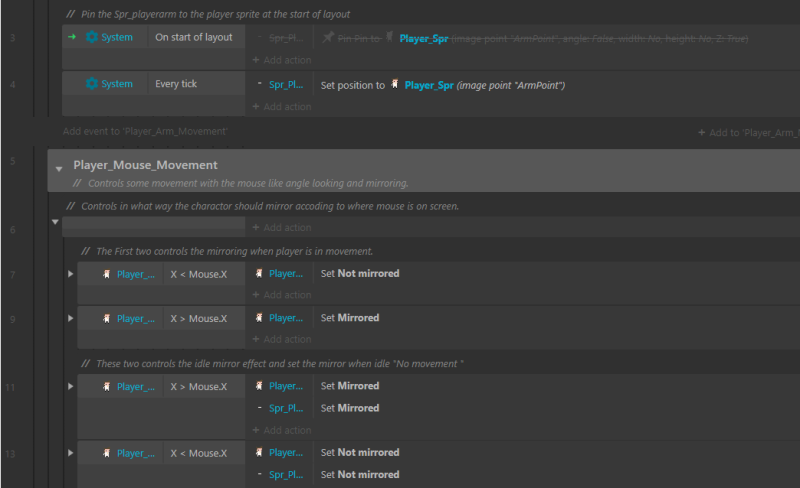Collapse the event 6 block arrow
The image size is (800, 488).
pyautogui.click(x=55, y=221)
